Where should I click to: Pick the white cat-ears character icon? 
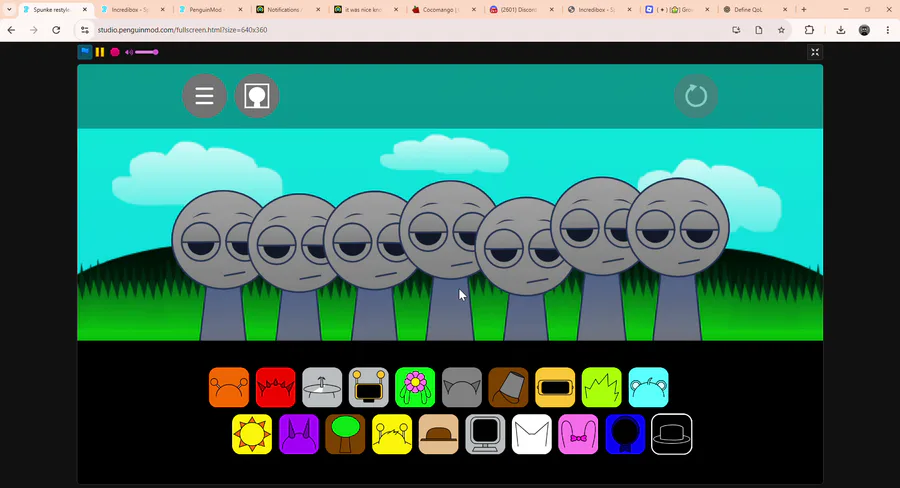pyautogui.click(x=532, y=434)
